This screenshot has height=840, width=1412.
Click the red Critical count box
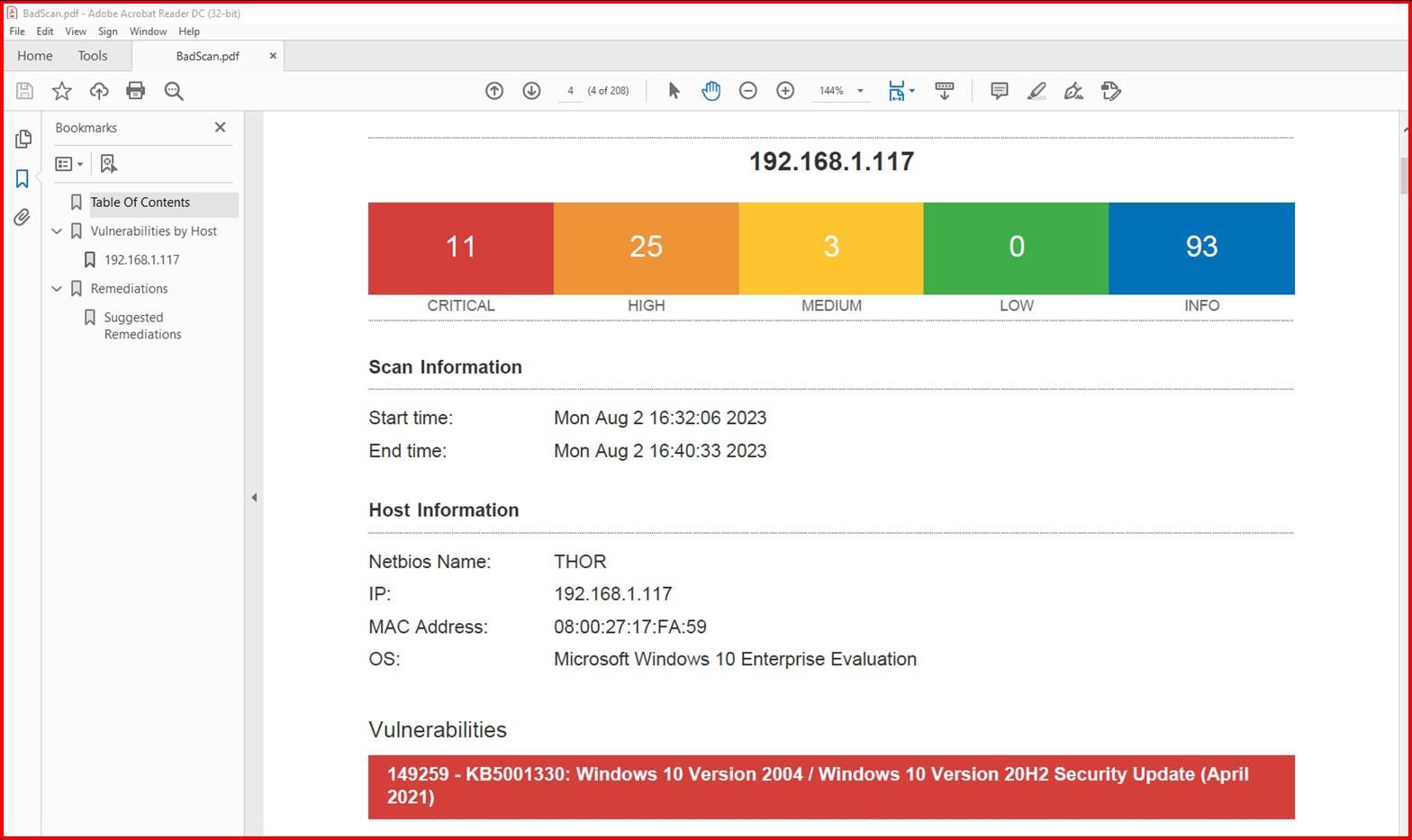point(461,248)
